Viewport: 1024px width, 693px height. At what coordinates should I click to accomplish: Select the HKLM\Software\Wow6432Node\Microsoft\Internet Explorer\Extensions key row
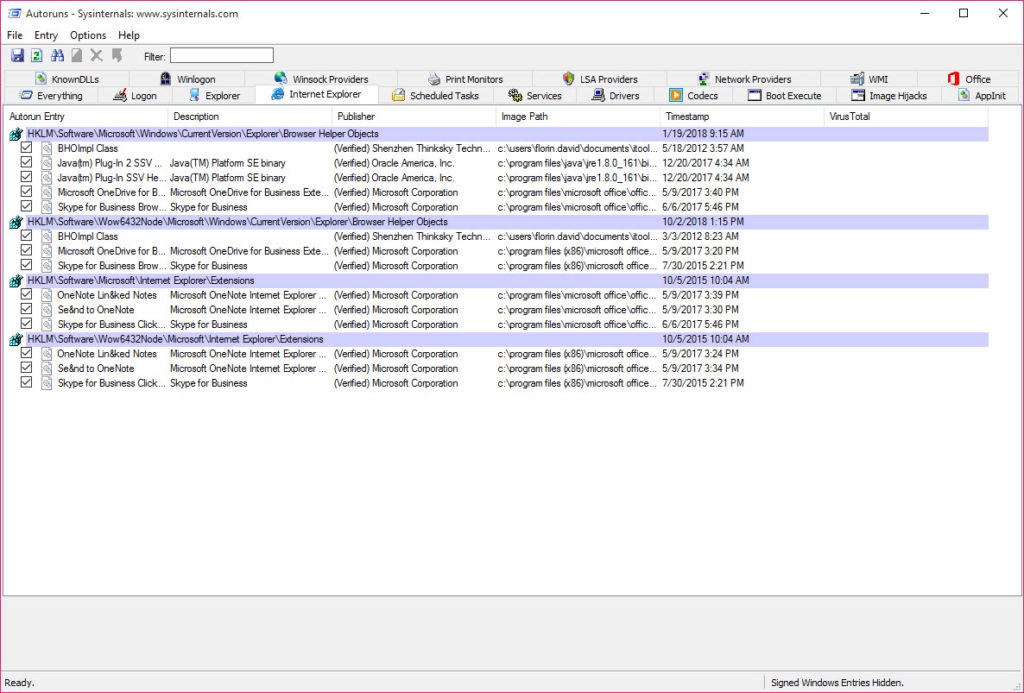[x=498, y=340]
